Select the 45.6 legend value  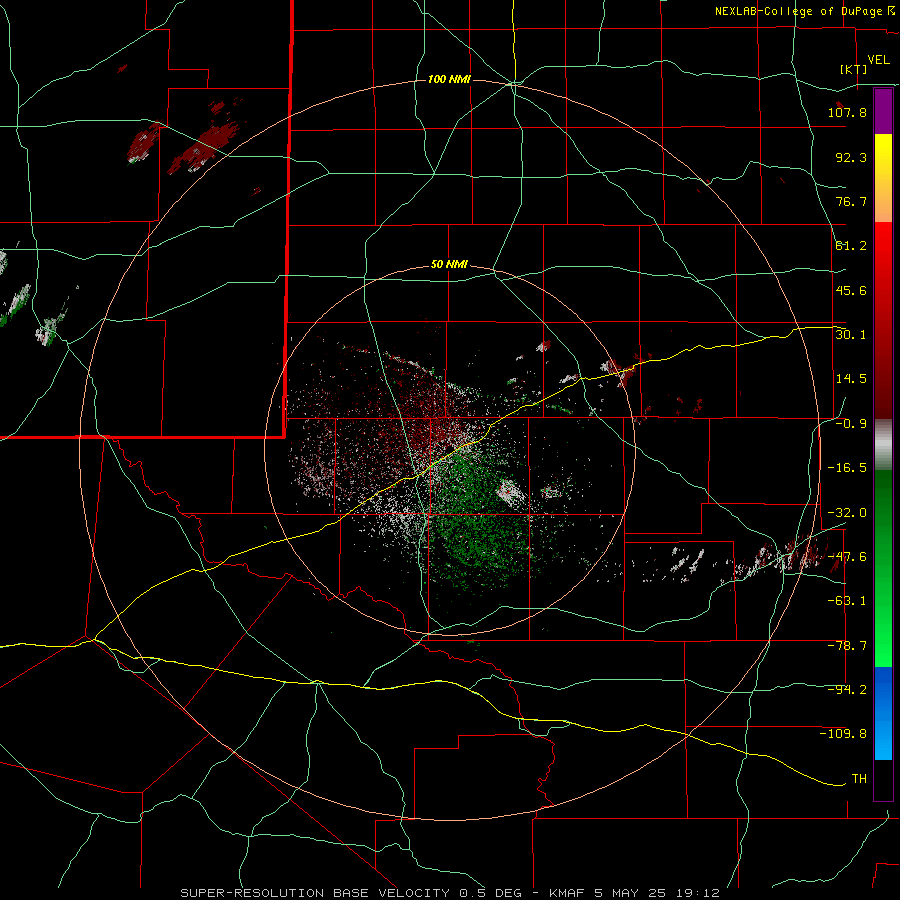(851, 290)
